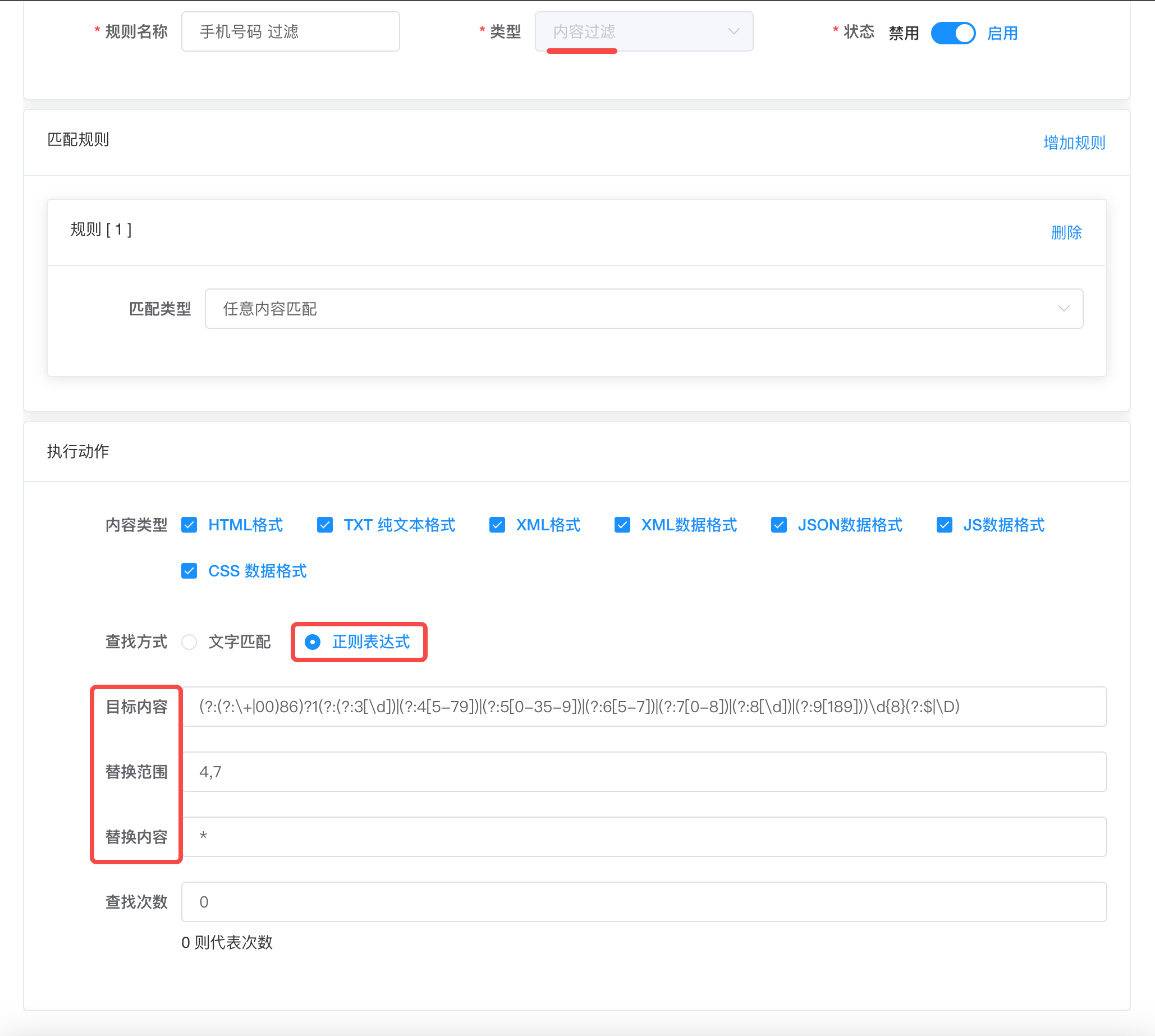Screen dimensions: 1155x1036
Task: Click the 规则 [ 1 ] header text
Action: pos(102,230)
